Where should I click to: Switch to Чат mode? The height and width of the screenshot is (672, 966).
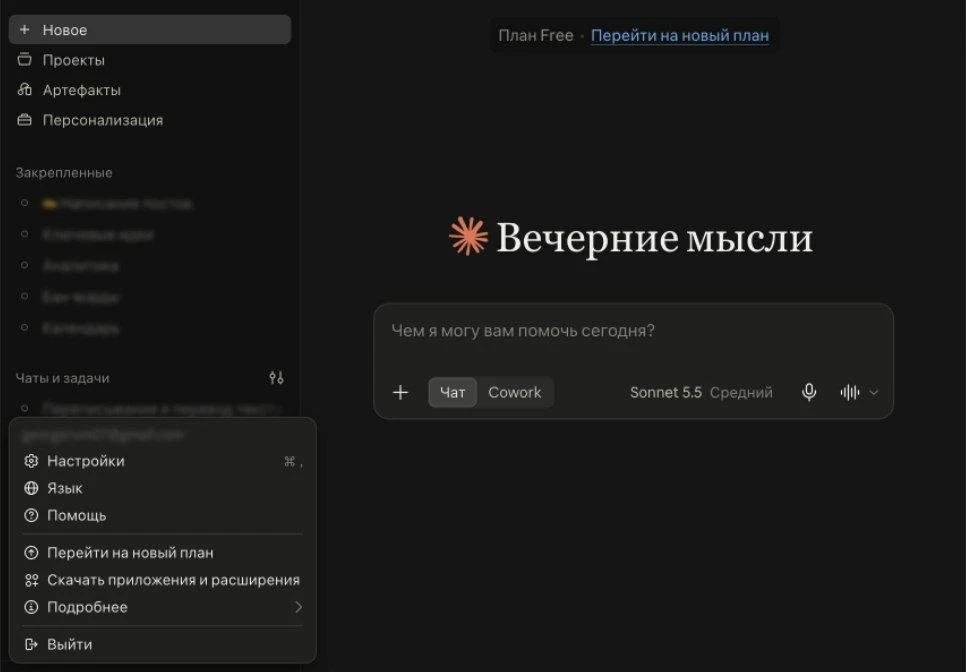click(x=453, y=392)
